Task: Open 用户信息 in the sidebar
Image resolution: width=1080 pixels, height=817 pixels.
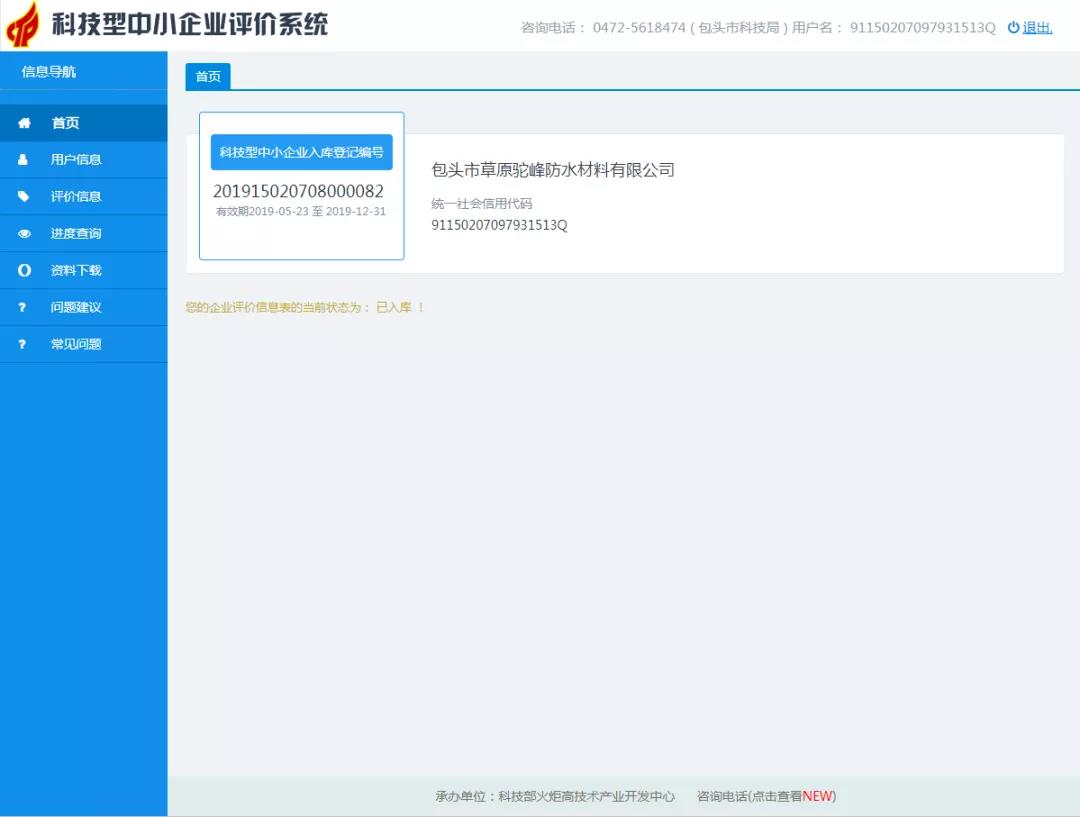Action: 83,159
